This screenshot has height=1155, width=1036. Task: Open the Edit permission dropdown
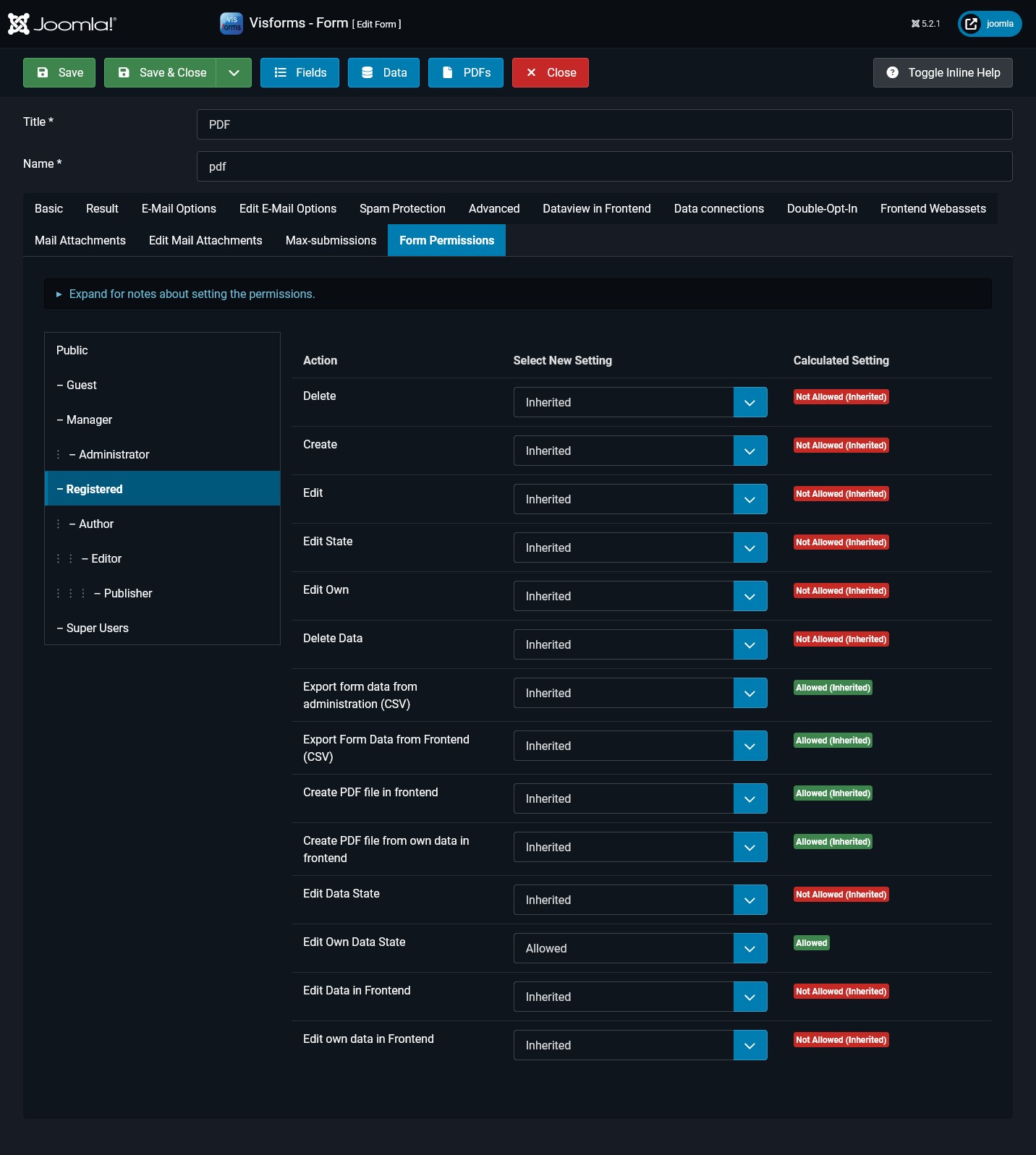pos(640,499)
